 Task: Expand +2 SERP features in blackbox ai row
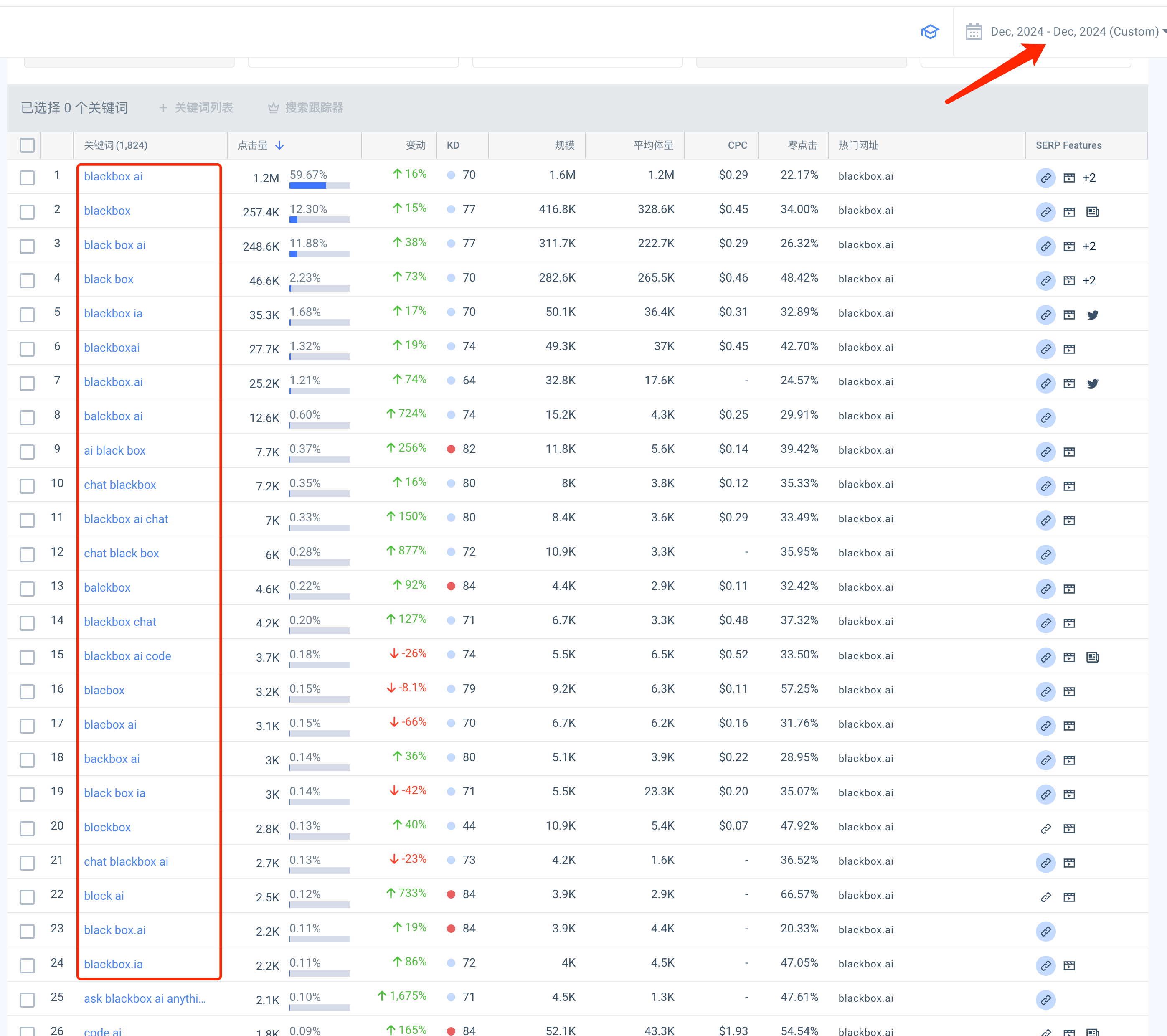pos(1089,178)
